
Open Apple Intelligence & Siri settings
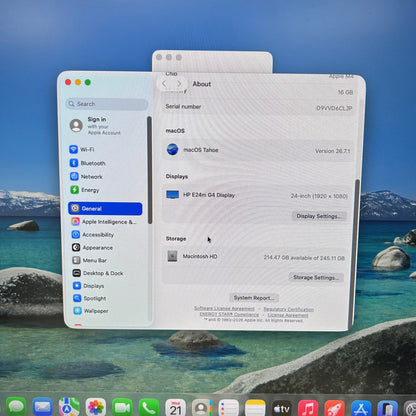pos(104,222)
